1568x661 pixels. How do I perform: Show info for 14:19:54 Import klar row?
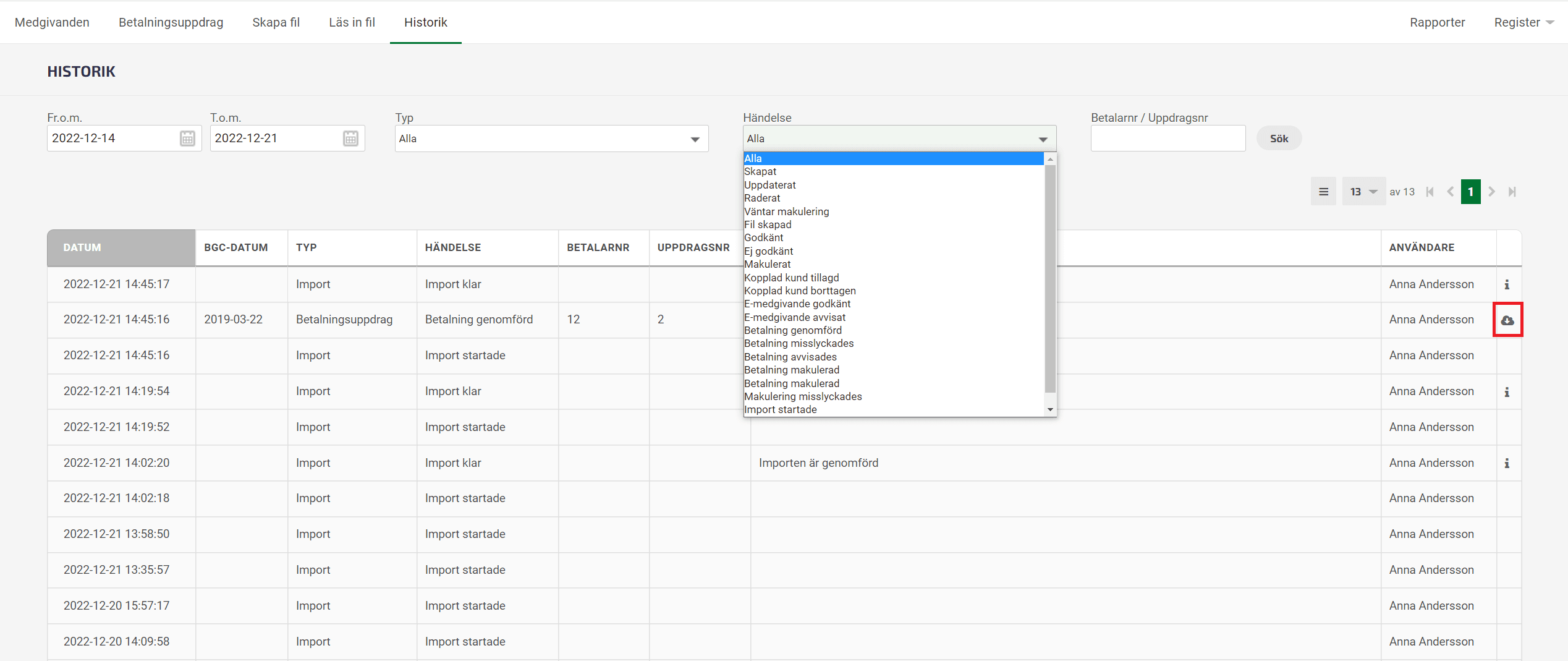click(x=1507, y=391)
